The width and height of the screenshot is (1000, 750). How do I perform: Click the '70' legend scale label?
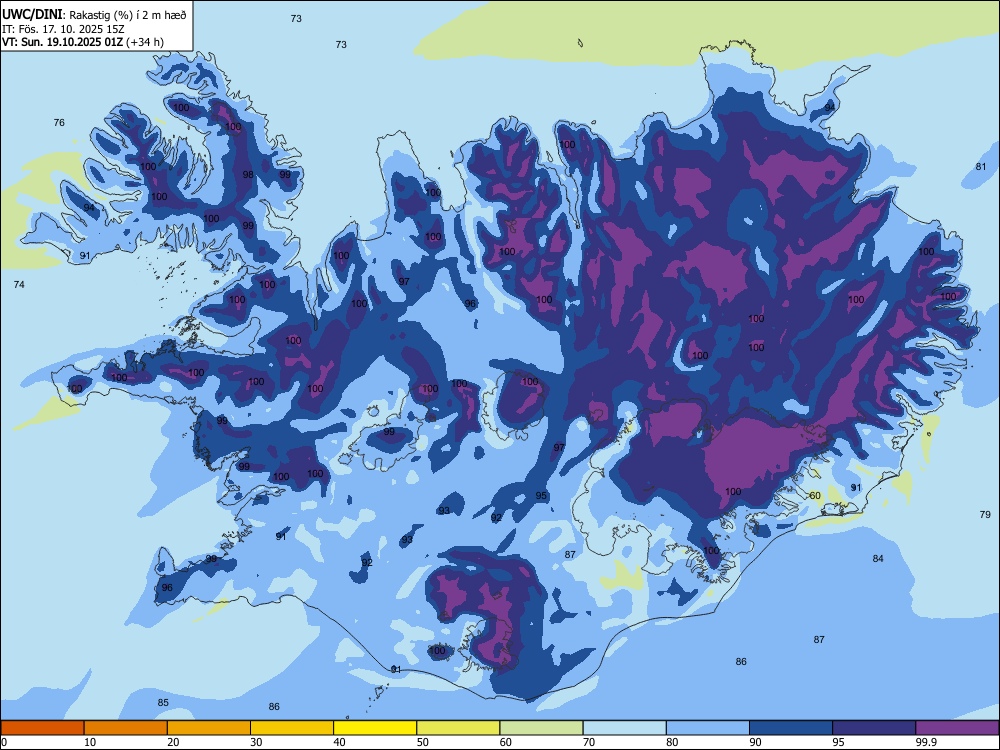[x=589, y=742]
